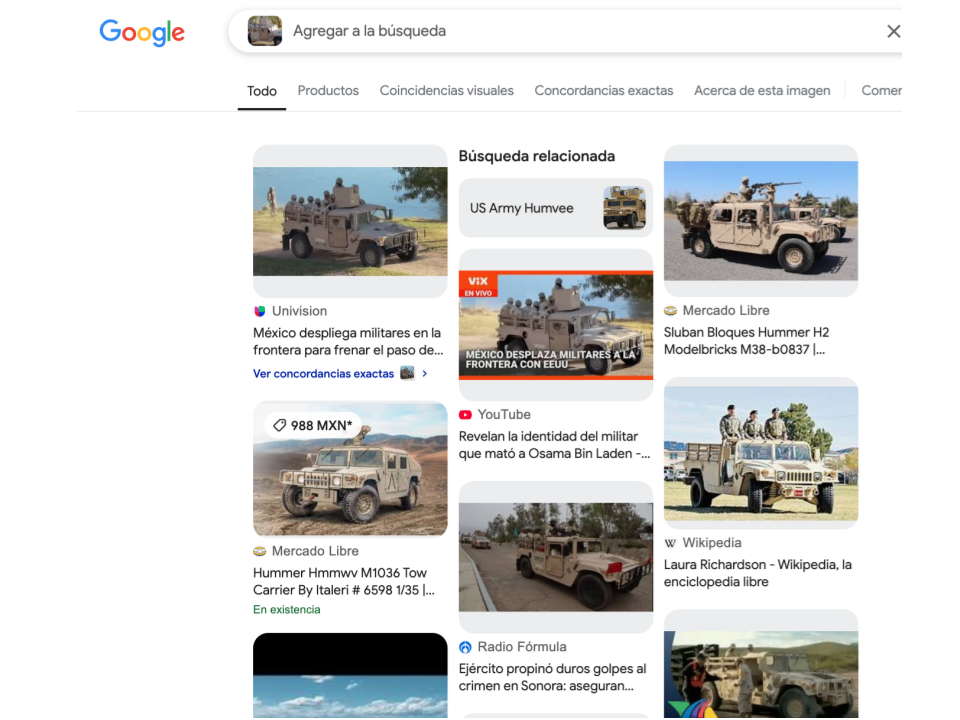Click the Univision source icon
Image resolution: width=960 pixels, height=720 pixels.
pos(260,311)
